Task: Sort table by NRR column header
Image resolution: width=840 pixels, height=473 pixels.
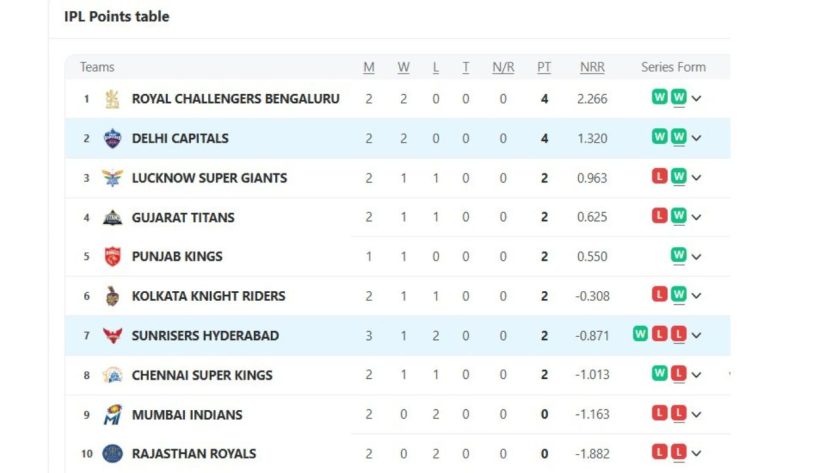Action: (x=592, y=67)
